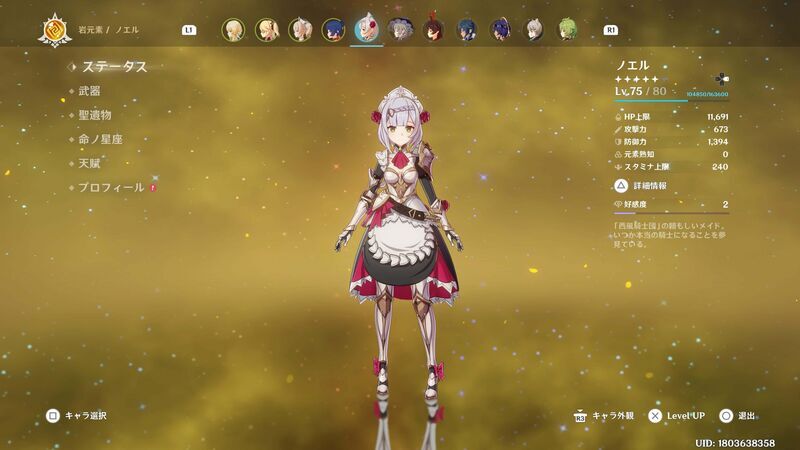Click Noelle's character description text
This screenshot has width=800, height=450.
pyautogui.click(x=669, y=235)
